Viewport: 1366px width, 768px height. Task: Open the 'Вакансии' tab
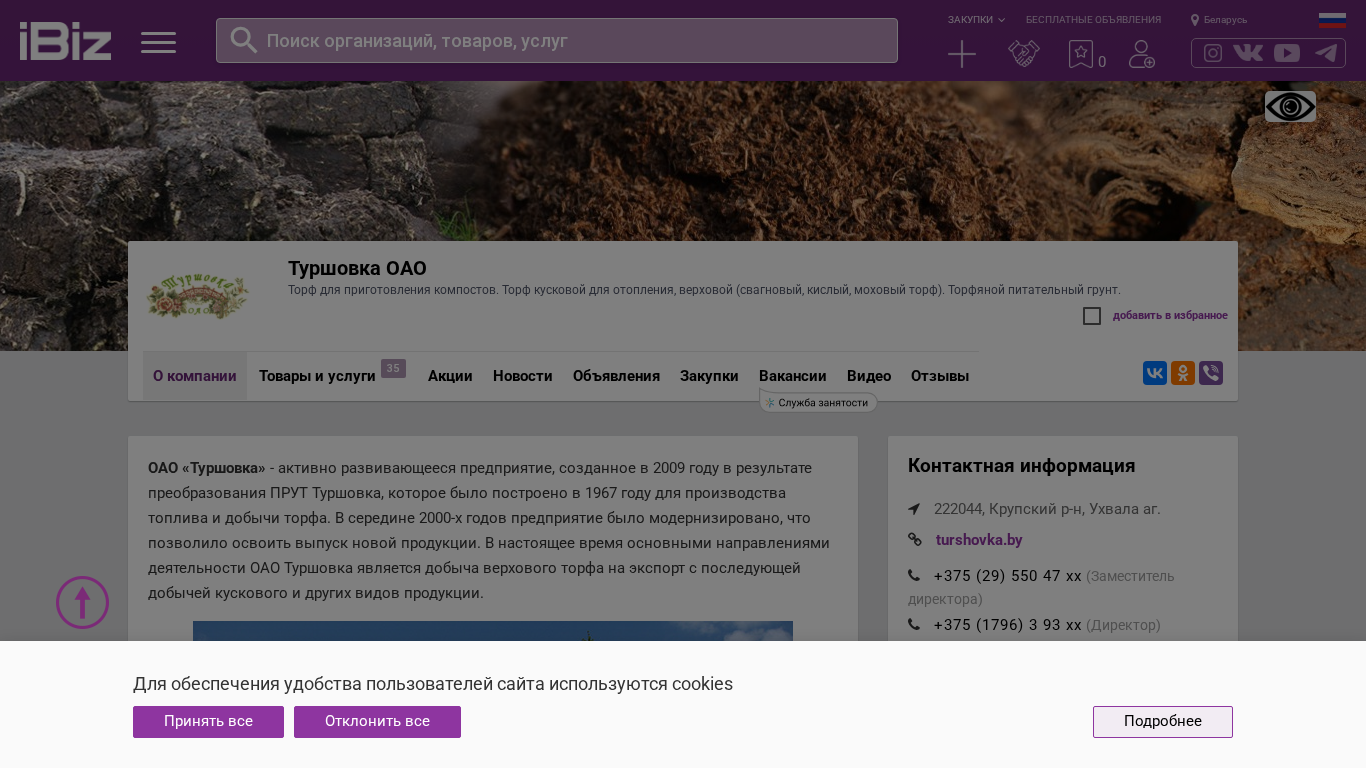click(792, 376)
